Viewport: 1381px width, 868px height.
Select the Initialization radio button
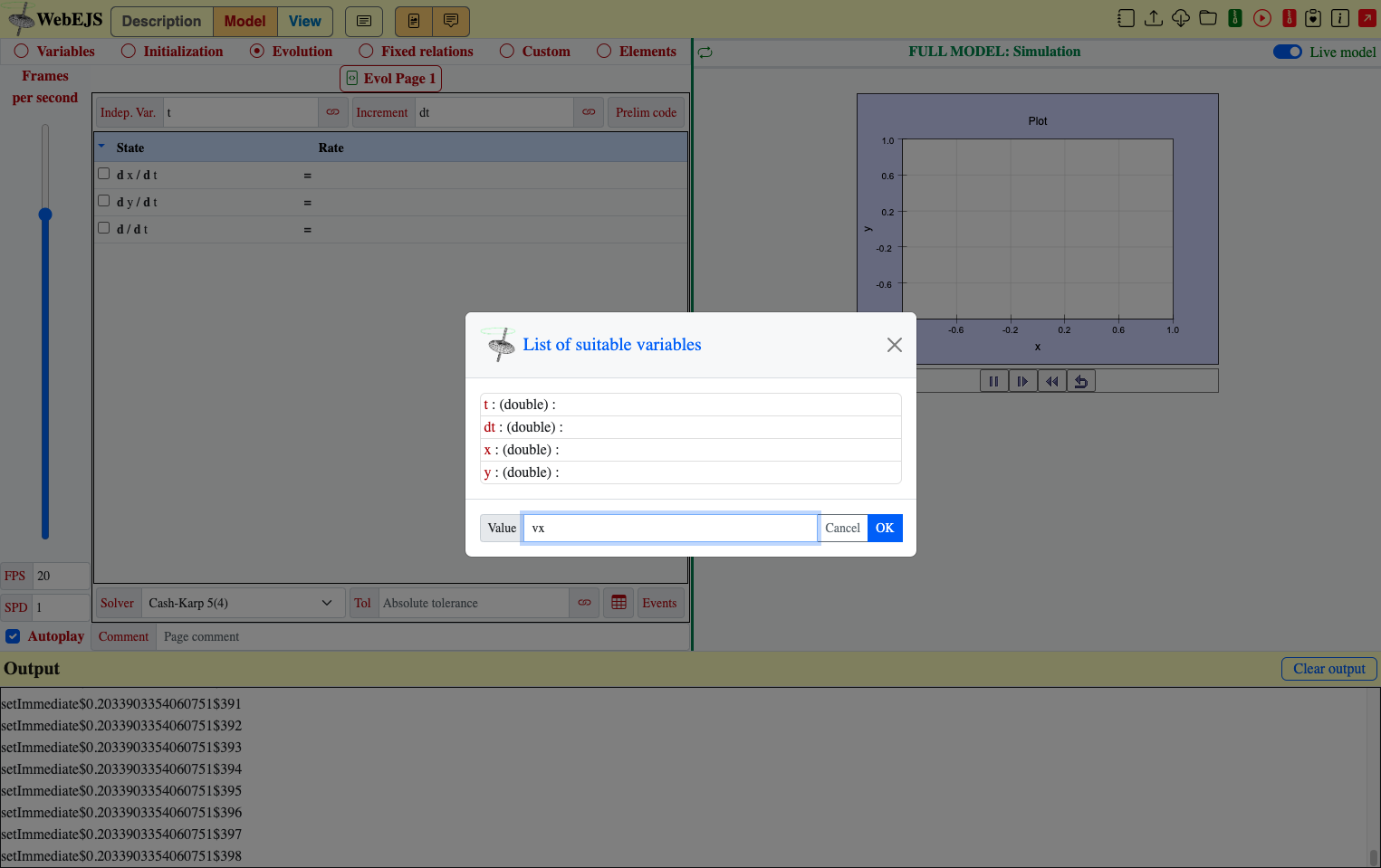point(129,52)
